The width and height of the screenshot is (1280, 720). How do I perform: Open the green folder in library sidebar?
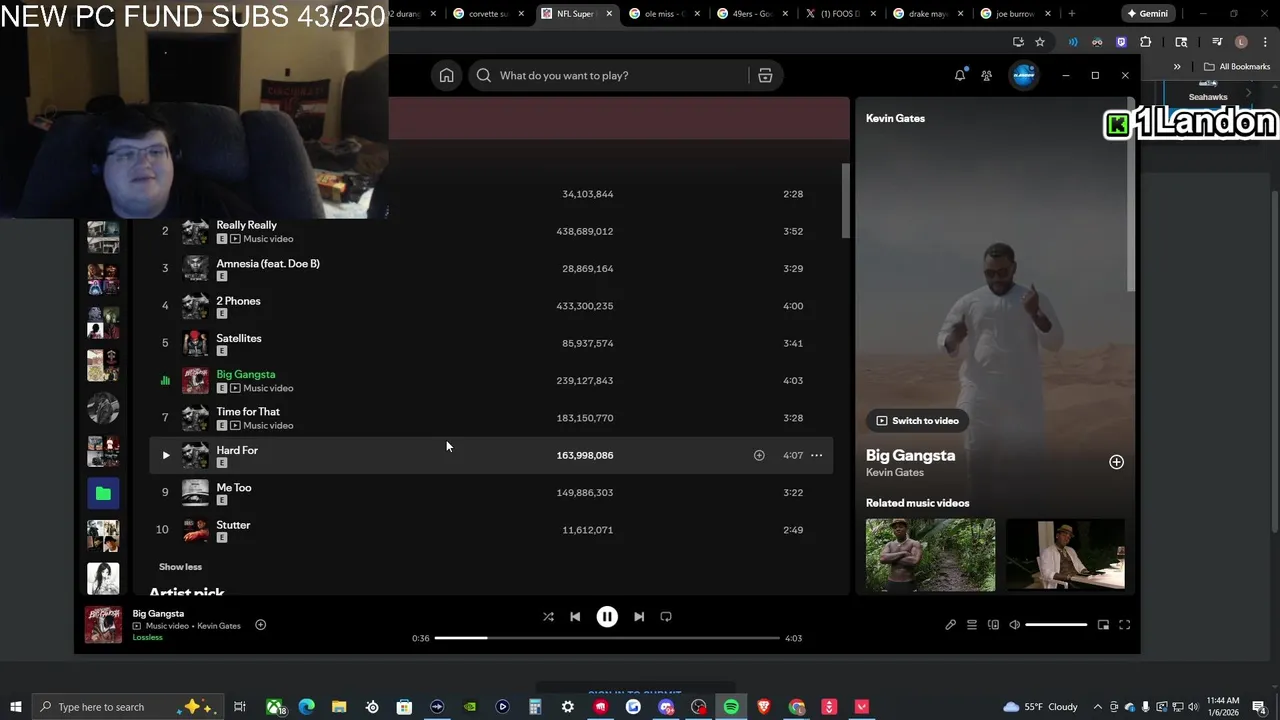pos(103,493)
